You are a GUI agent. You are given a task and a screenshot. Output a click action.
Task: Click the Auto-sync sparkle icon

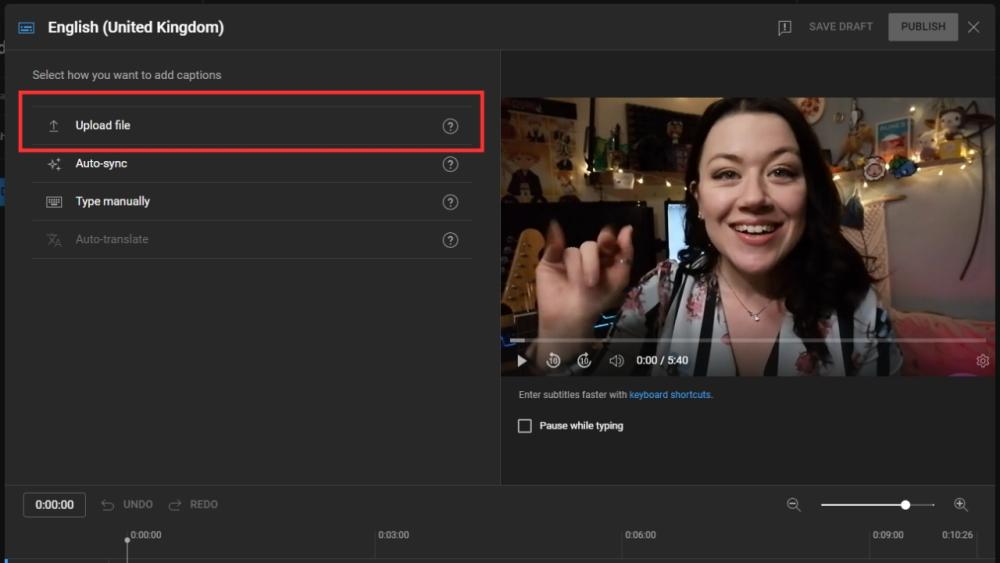point(54,165)
